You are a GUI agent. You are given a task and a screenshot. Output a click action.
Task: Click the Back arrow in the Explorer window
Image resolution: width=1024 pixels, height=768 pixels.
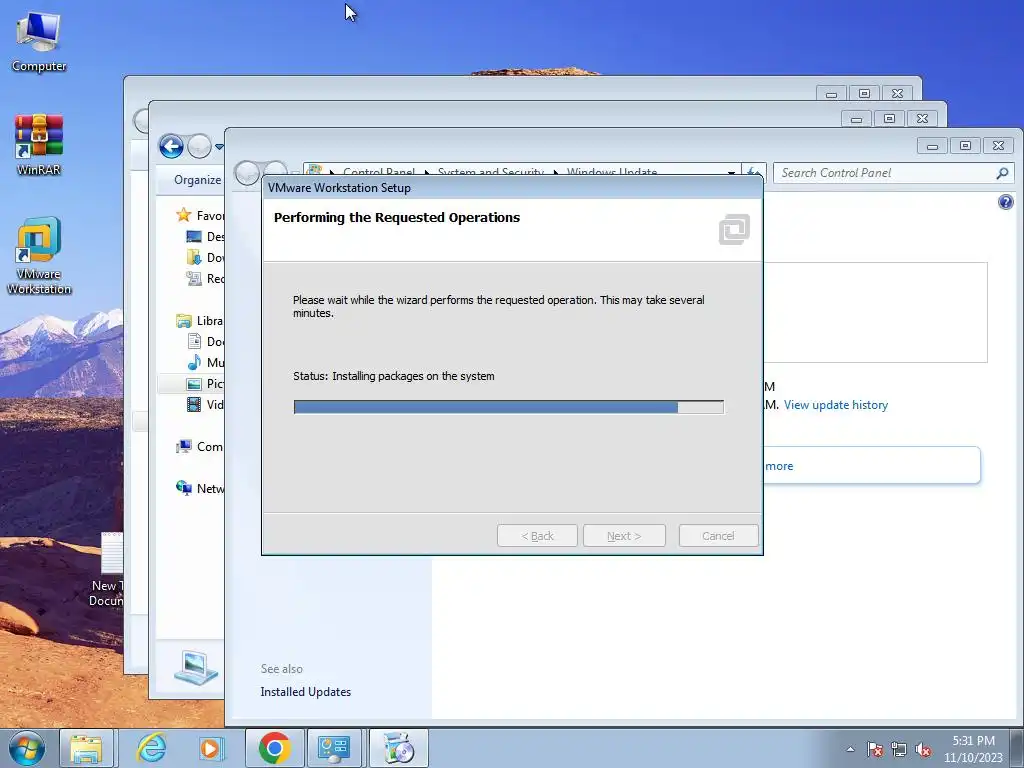pyautogui.click(x=171, y=146)
